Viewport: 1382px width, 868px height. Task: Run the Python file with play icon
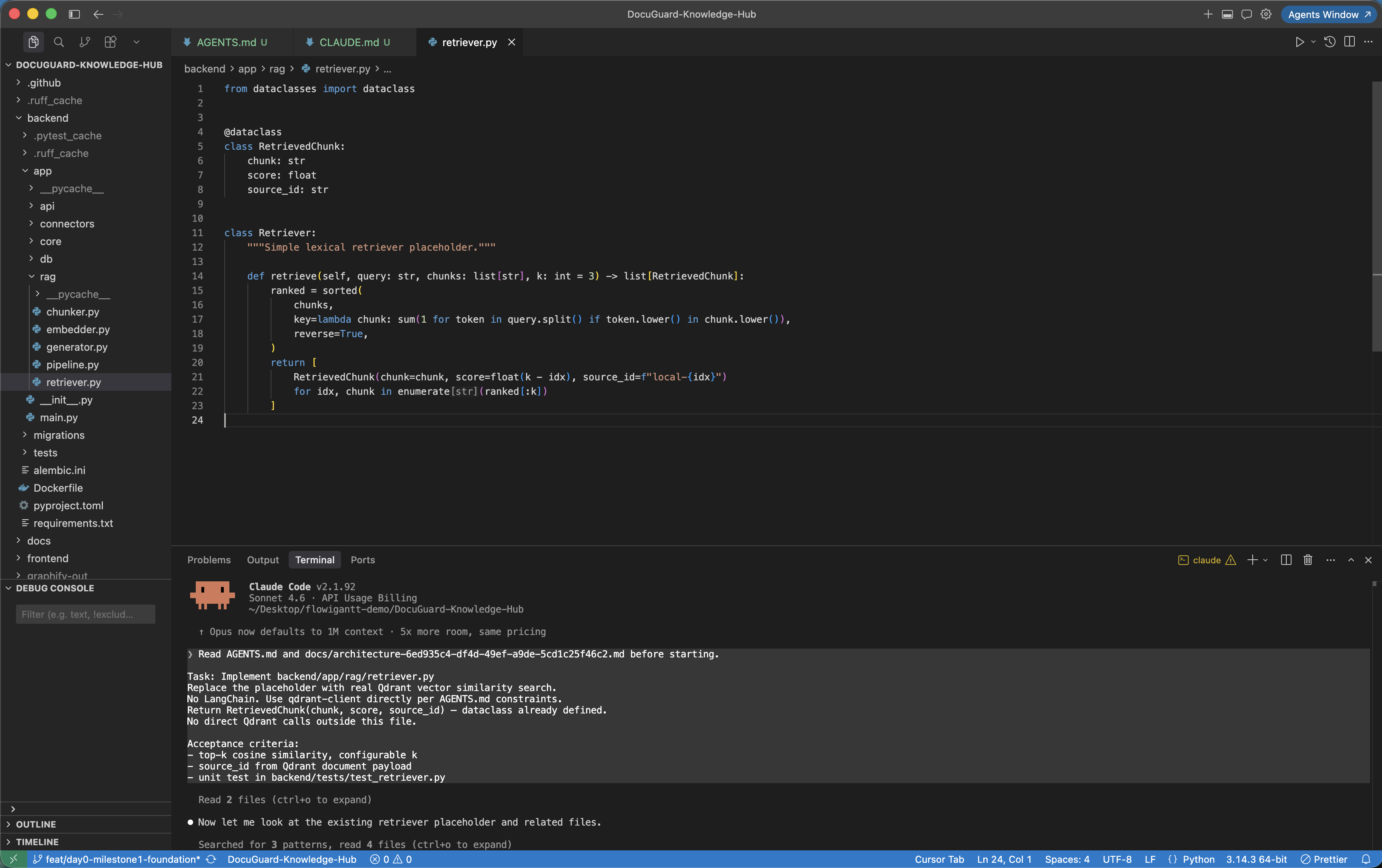pos(1300,42)
